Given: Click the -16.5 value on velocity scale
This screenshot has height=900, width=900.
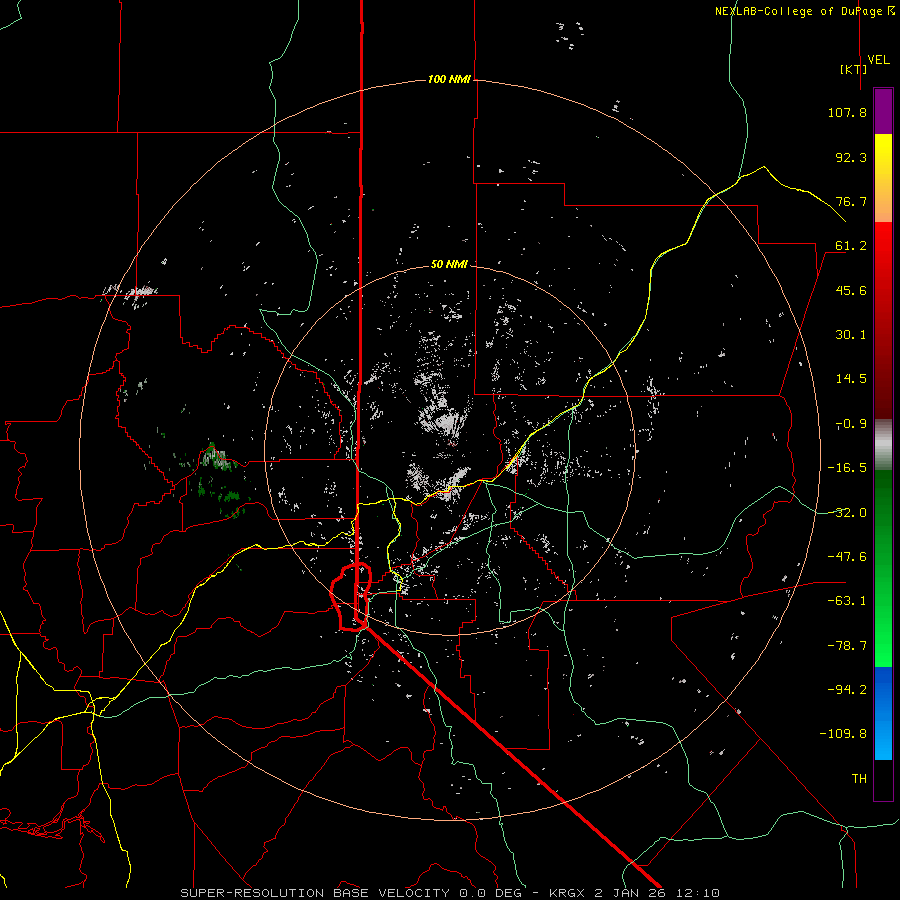Looking at the screenshot, I should [847, 468].
